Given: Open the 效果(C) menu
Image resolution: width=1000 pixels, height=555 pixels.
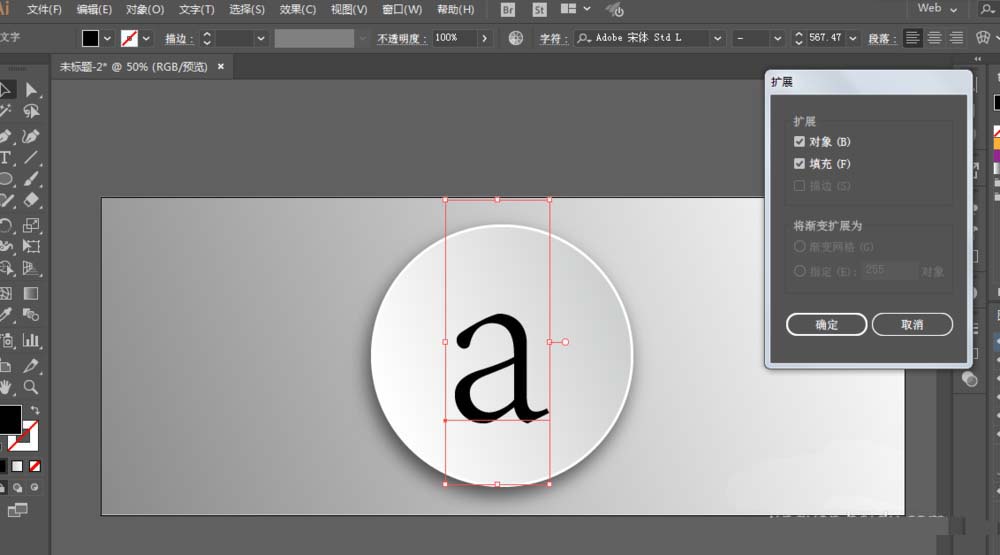Looking at the screenshot, I should 298,10.
